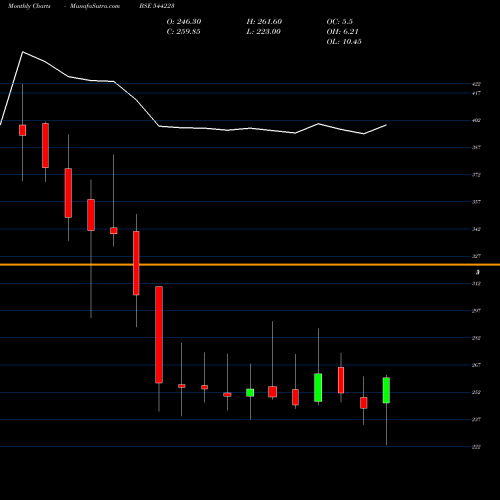
Task: Select the "BSE 544223" symbol text
Action: tap(157, 6)
